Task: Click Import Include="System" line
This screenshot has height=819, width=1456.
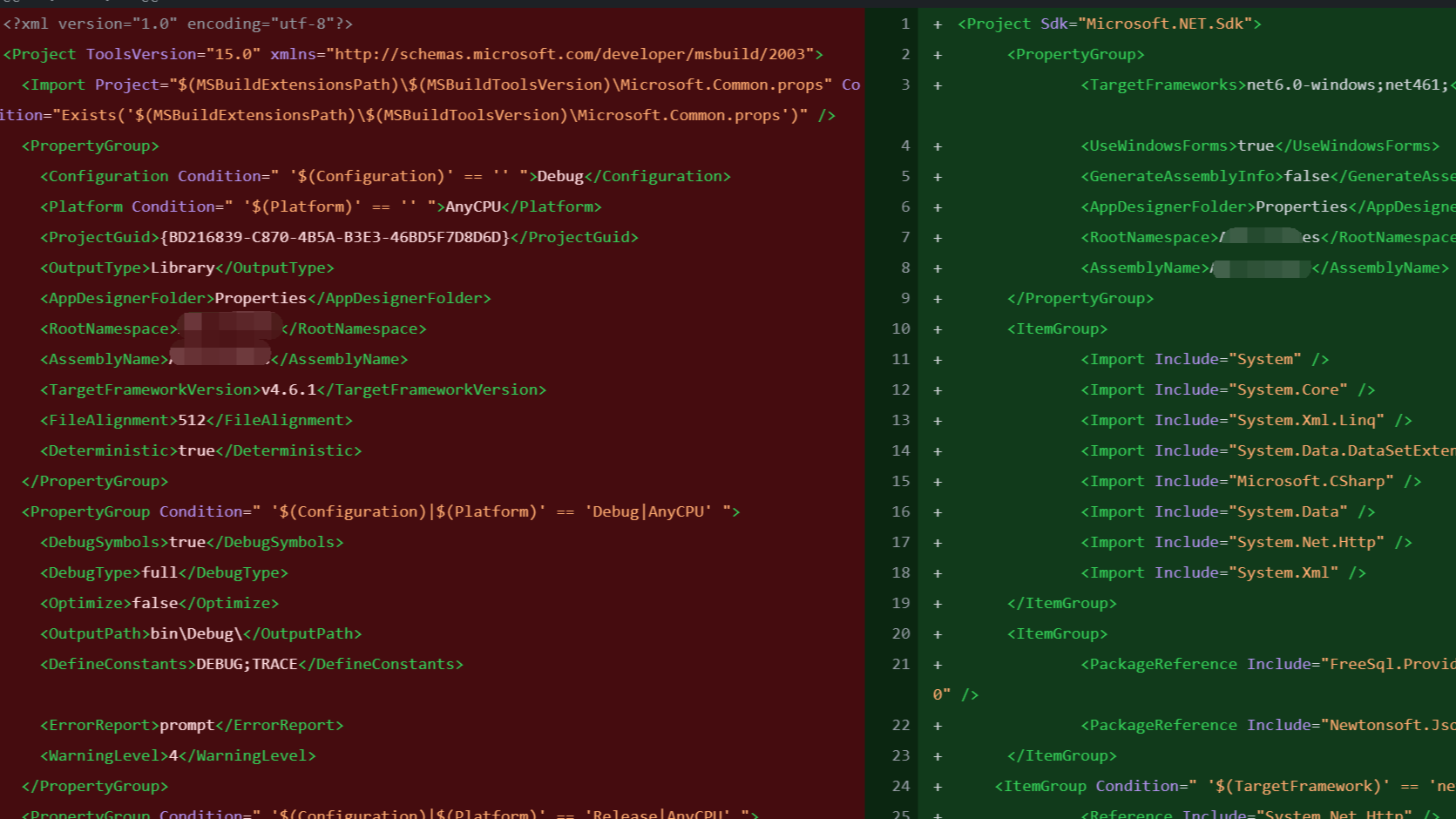Action: [x=1205, y=359]
